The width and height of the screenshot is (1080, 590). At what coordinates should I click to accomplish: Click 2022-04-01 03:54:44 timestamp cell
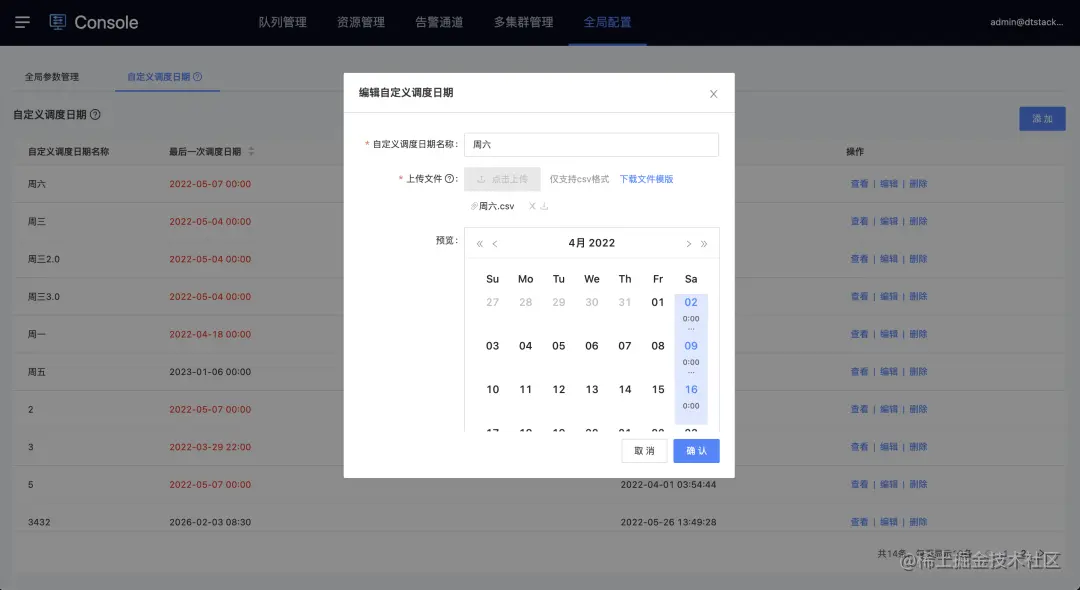point(668,485)
